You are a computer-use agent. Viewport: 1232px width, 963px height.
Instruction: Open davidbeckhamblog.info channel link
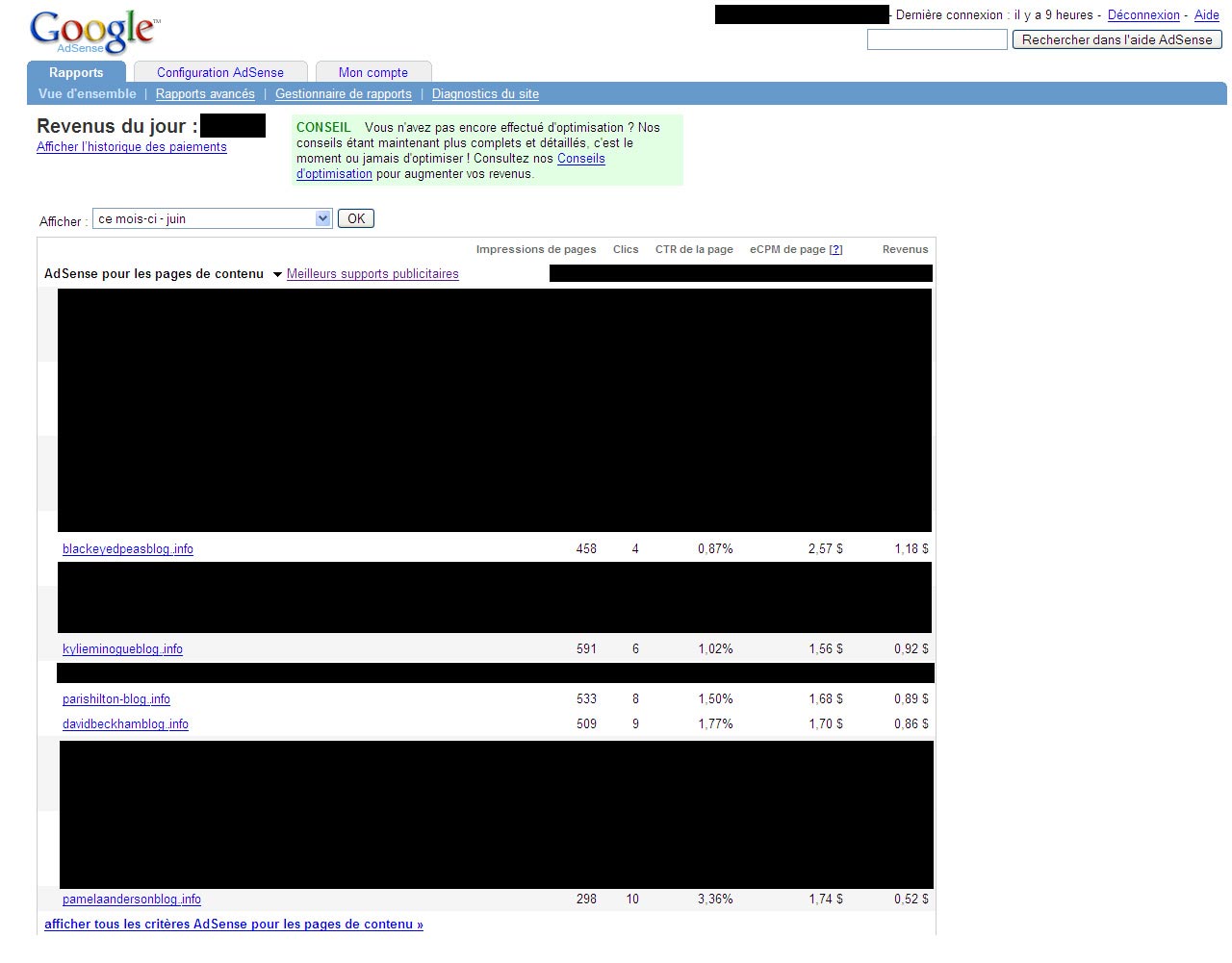coord(125,723)
